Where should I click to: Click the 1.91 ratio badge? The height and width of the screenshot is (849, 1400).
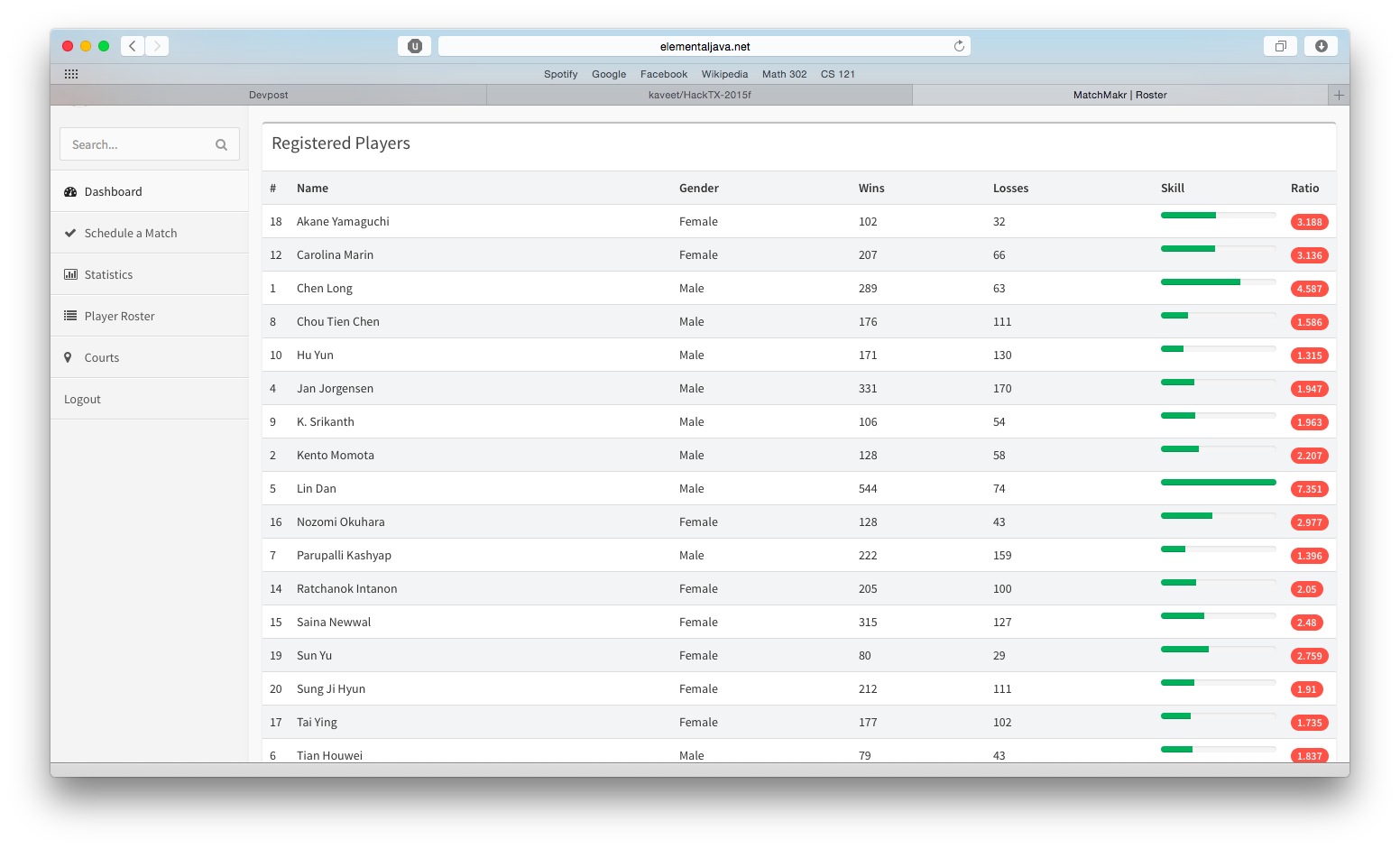tap(1306, 689)
